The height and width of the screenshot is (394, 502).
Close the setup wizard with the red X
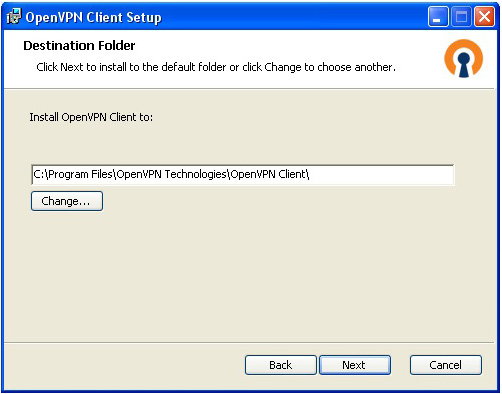(x=484, y=17)
